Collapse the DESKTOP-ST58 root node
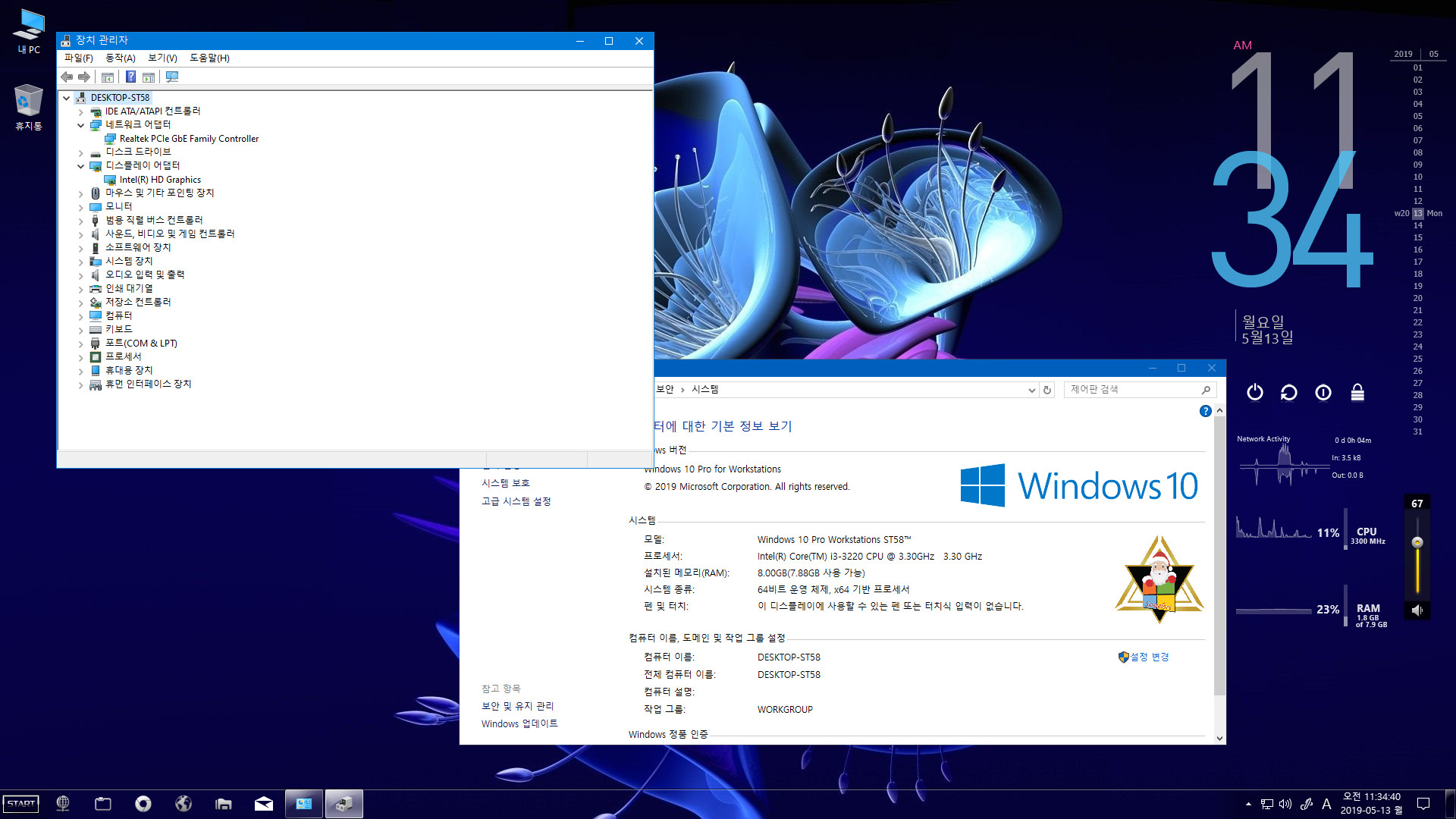 tap(67, 98)
